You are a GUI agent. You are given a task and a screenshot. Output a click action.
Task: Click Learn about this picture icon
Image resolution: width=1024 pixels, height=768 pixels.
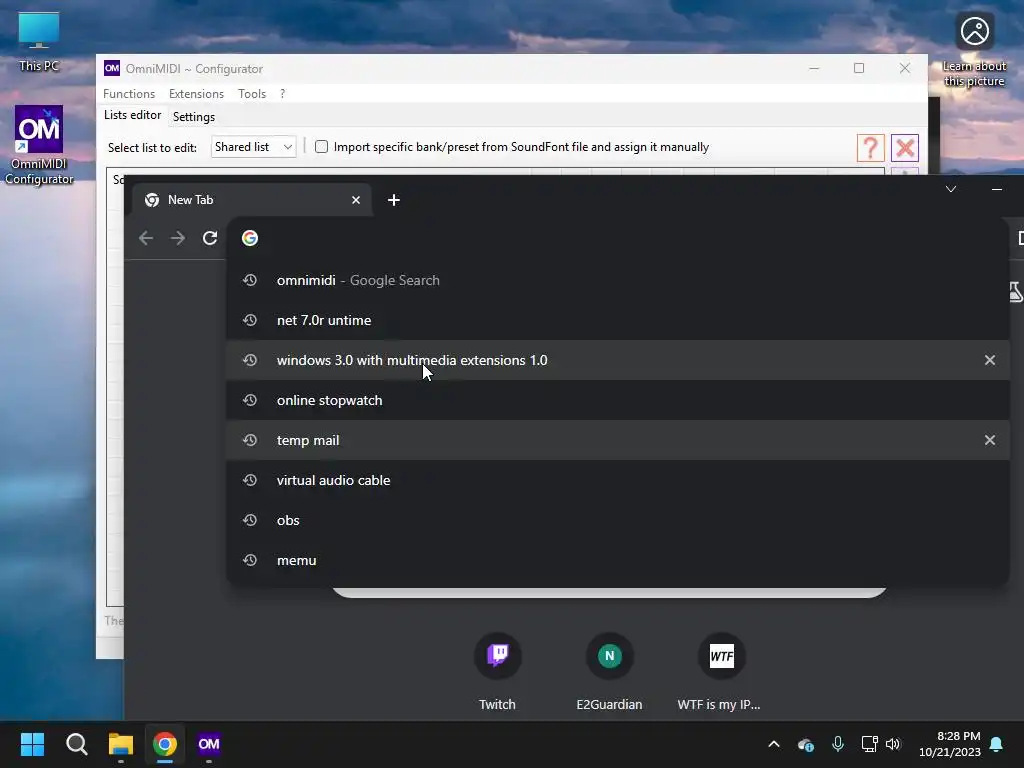click(974, 50)
